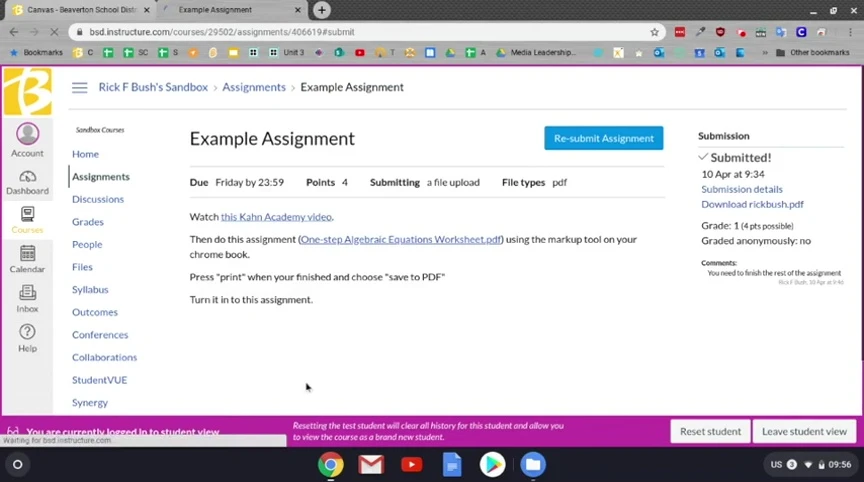This screenshot has width=864, height=482.
Task: Open the system tray clock showing 09:56
Action: [x=840, y=464]
